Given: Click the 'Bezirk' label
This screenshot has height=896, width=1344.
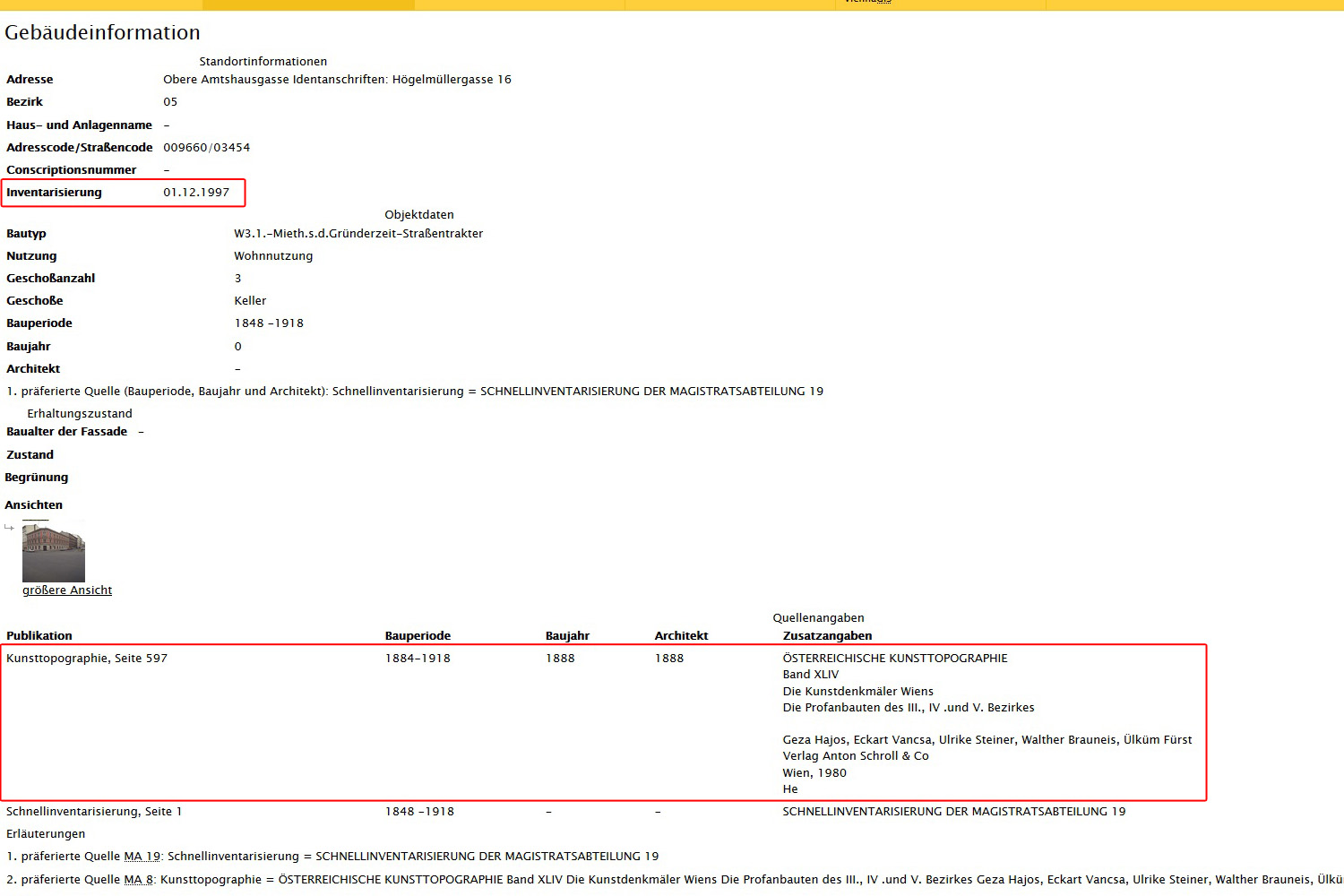Looking at the screenshot, I should click(24, 101).
